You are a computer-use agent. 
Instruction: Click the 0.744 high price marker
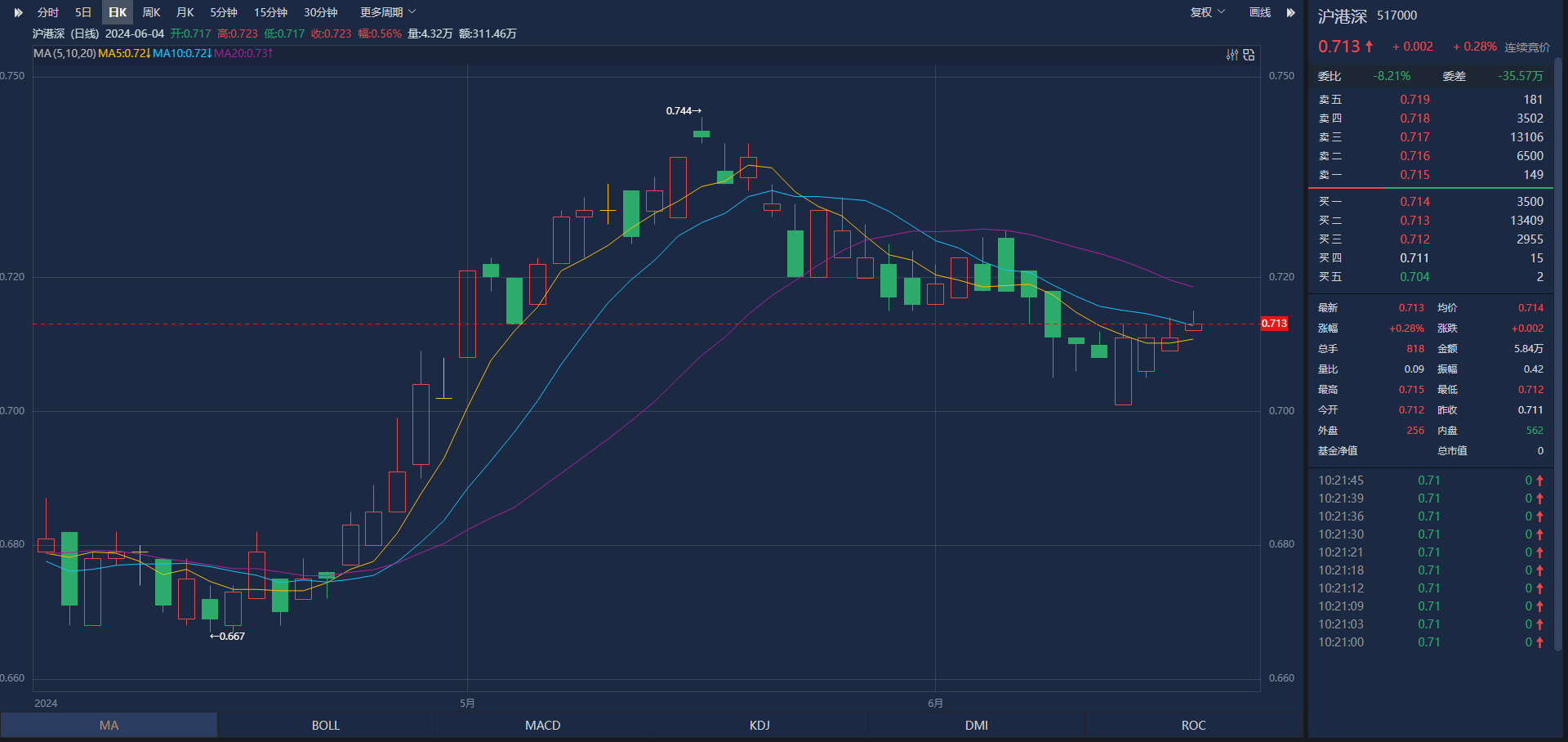tap(683, 110)
